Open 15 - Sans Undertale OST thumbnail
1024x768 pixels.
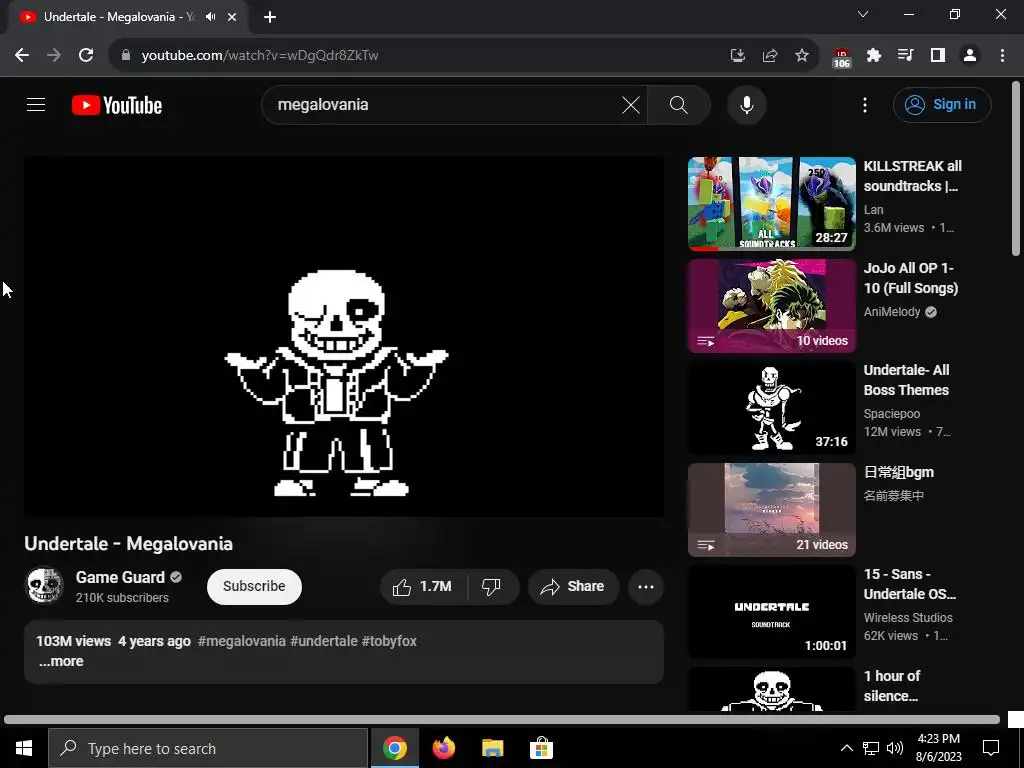click(771, 611)
